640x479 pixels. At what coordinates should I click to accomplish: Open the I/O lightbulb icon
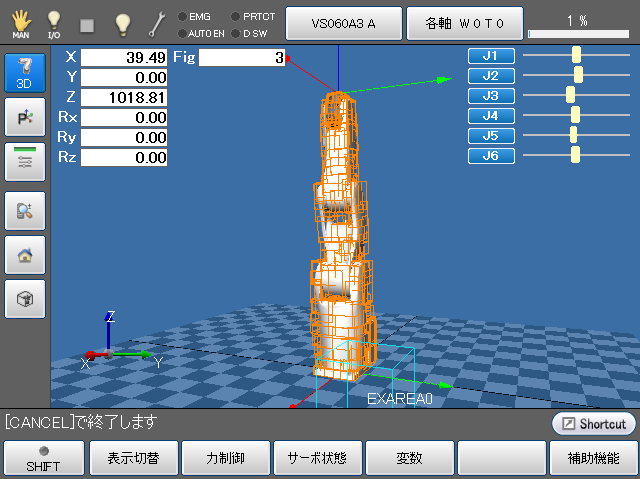pyautogui.click(x=54, y=22)
